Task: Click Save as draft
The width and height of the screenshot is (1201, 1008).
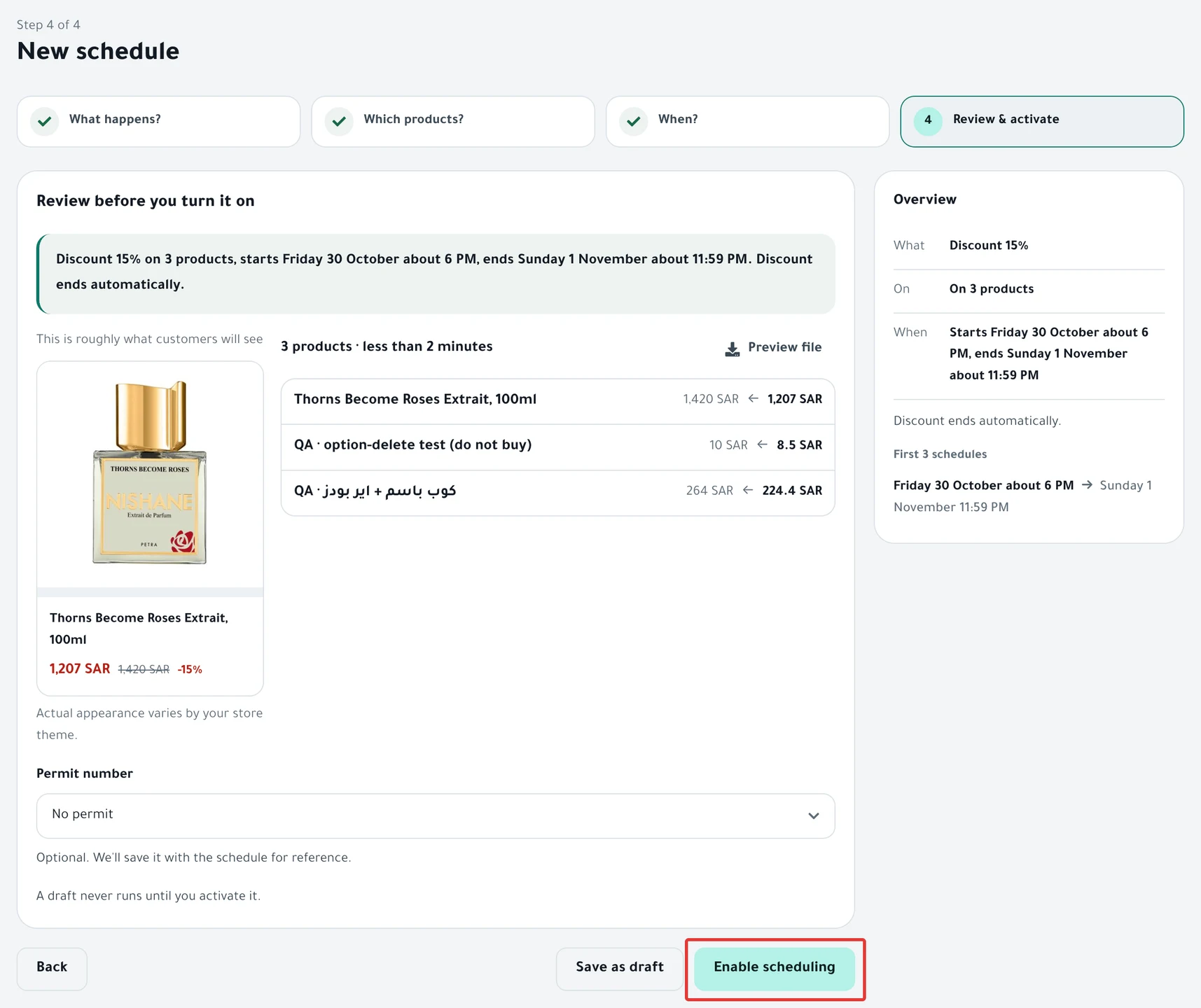Action: [619, 969]
